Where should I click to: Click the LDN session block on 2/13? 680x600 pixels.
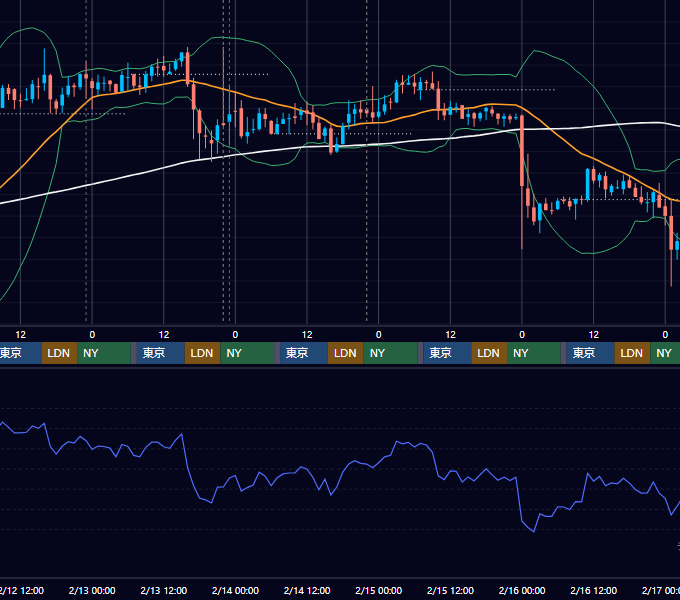pyautogui.click(x=203, y=353)
